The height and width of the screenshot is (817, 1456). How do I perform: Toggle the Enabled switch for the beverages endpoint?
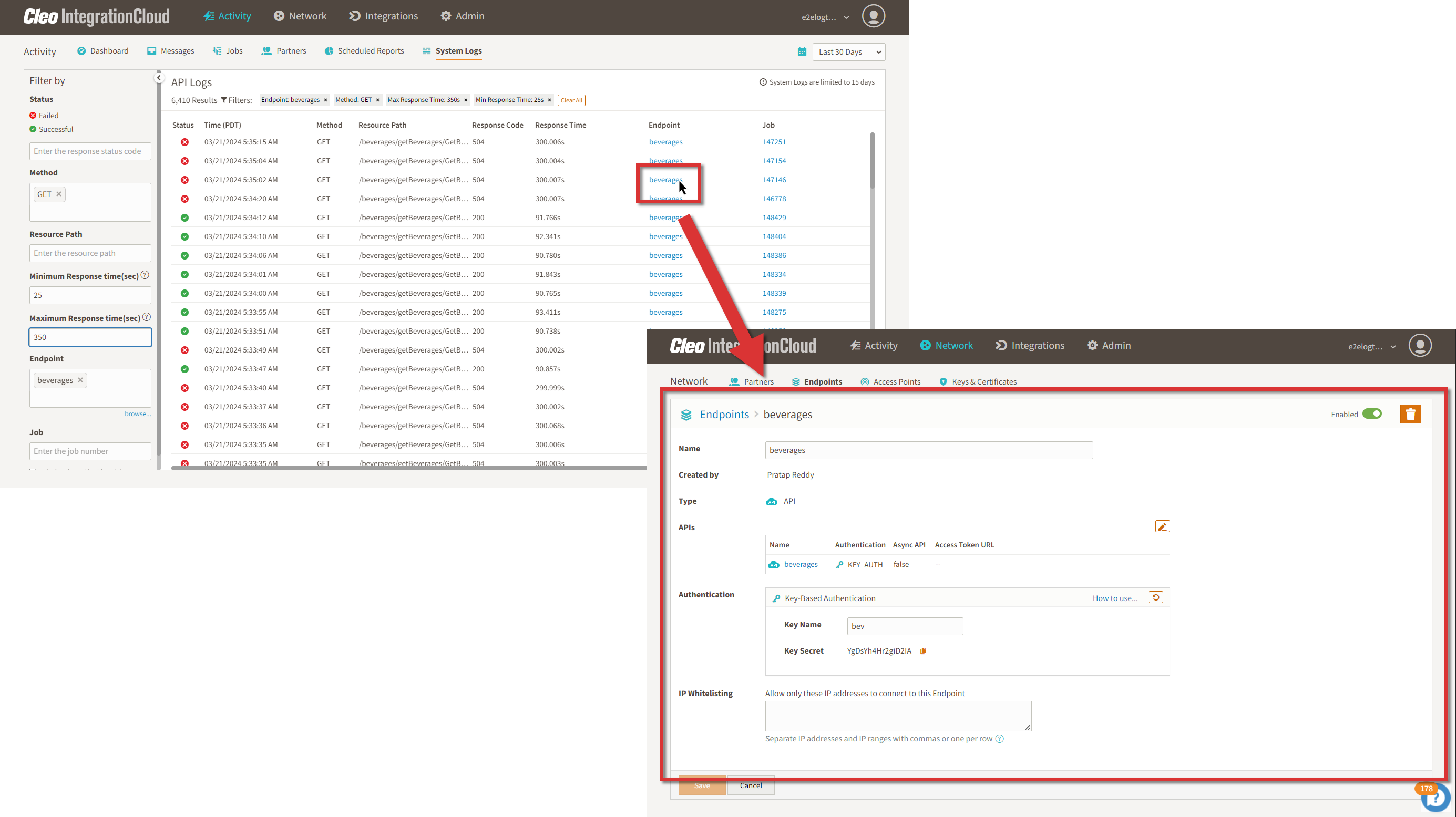1372,413
